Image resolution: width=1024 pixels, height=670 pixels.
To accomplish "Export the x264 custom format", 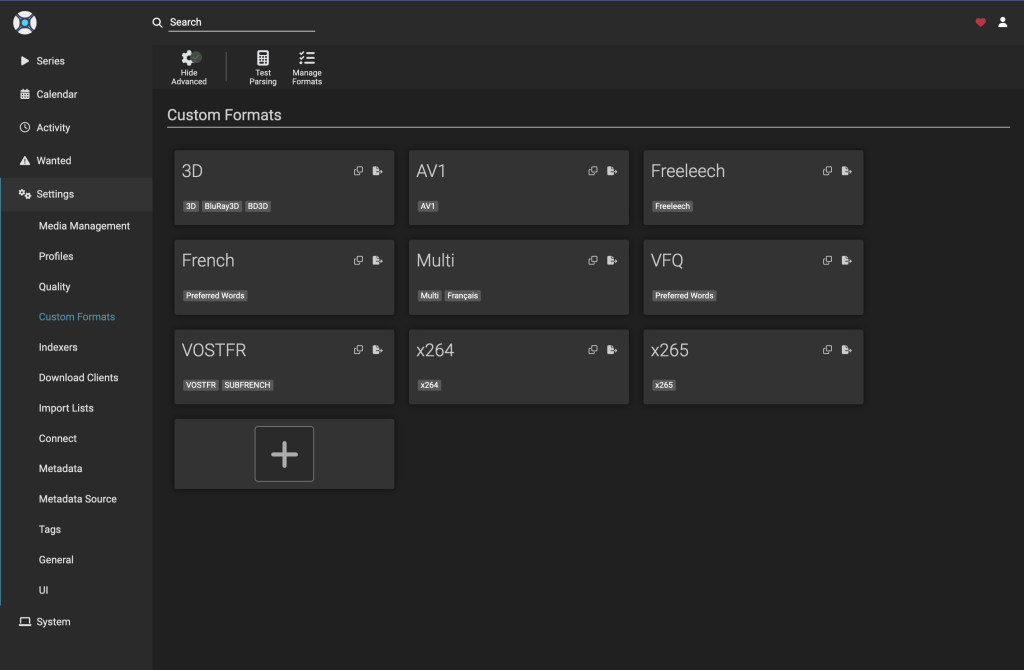I will 612,350.
